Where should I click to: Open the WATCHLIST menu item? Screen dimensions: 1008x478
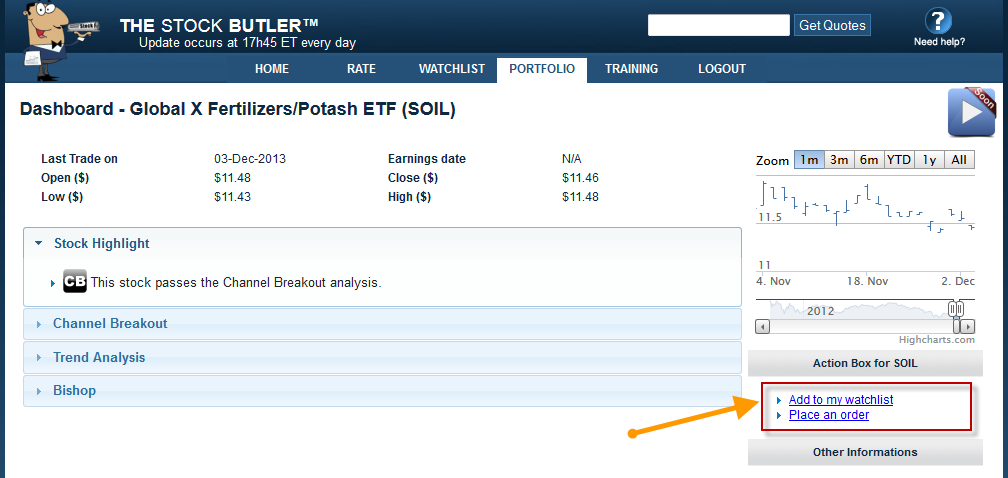tap(452, 69)
